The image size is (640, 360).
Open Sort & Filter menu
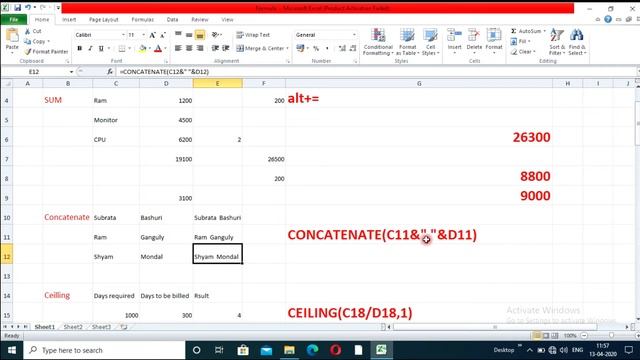click(x=557, y=42)
